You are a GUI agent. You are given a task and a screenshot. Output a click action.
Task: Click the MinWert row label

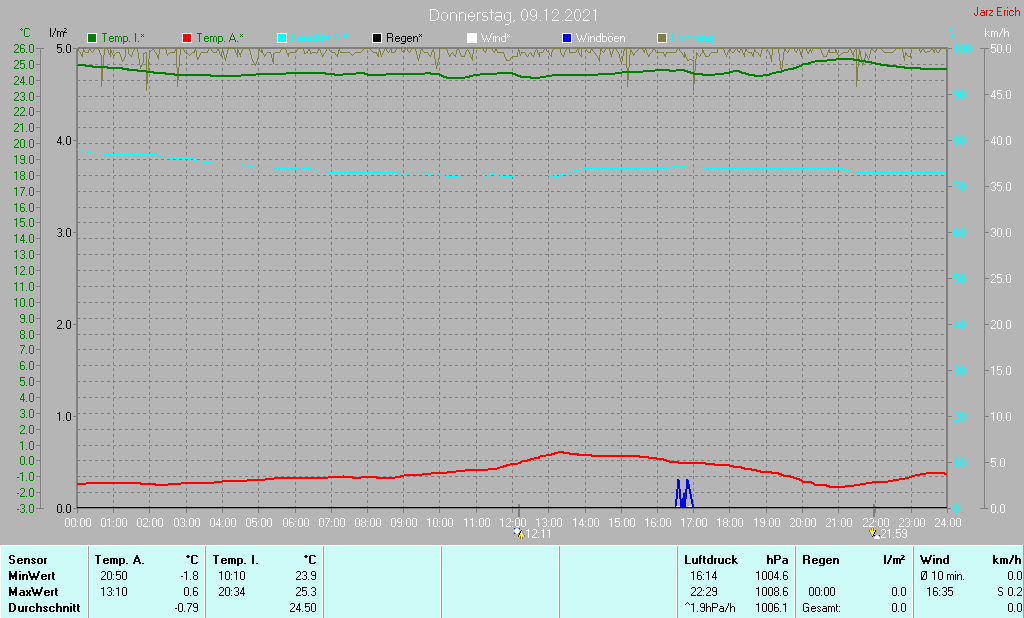click(x=32, y=576)
